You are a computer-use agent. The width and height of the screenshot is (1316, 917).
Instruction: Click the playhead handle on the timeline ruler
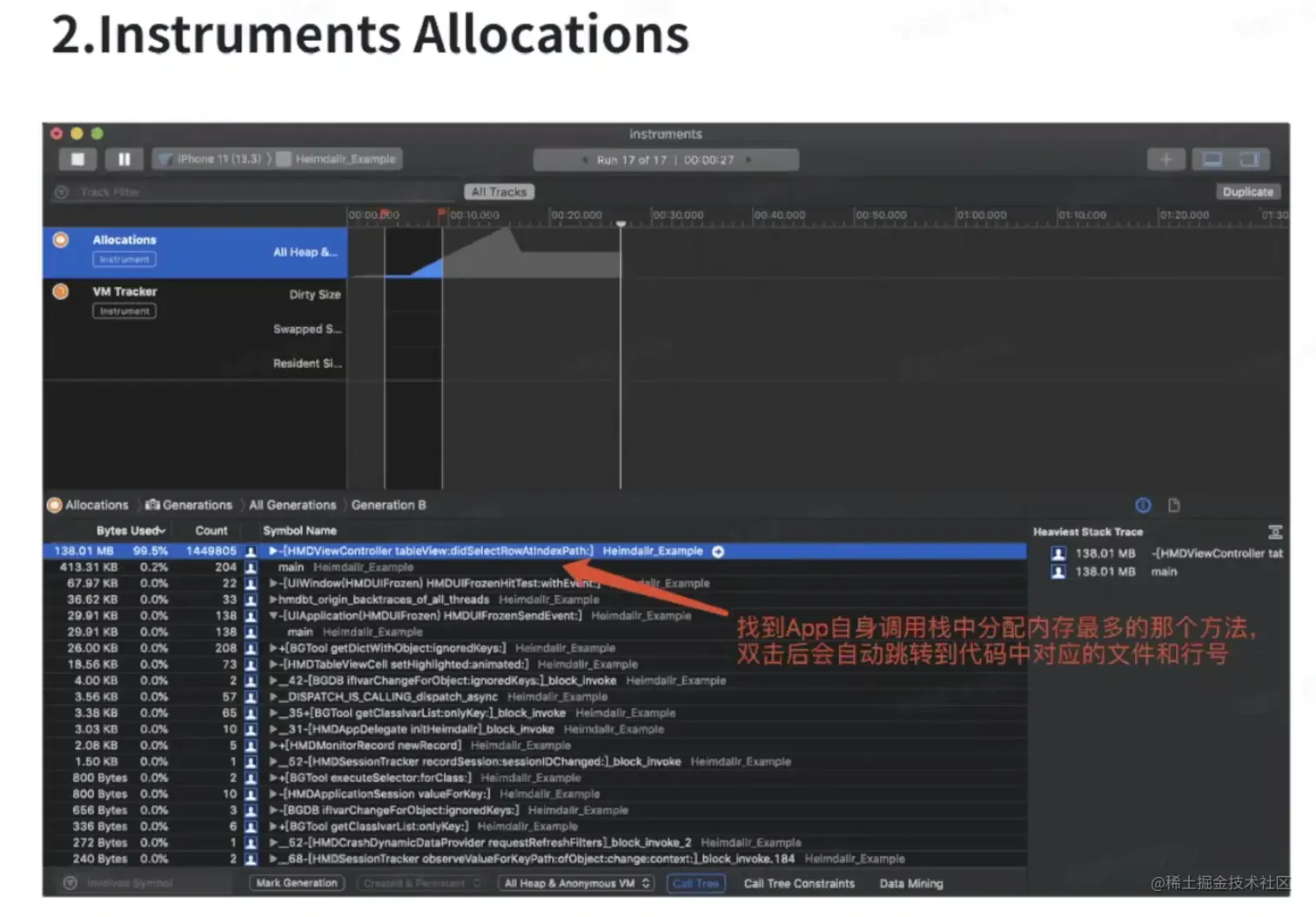point(621,224)
